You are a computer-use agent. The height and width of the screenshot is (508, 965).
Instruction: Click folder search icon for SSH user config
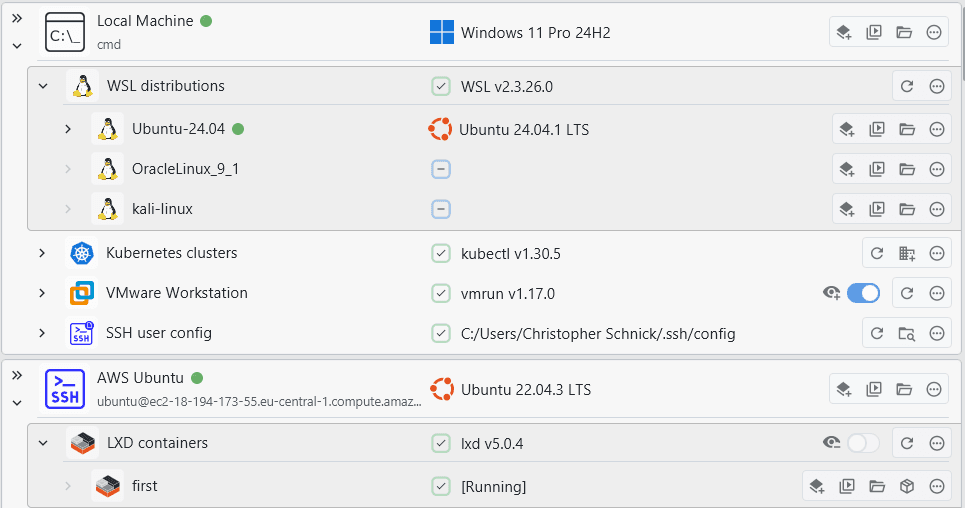click(907, 333)
